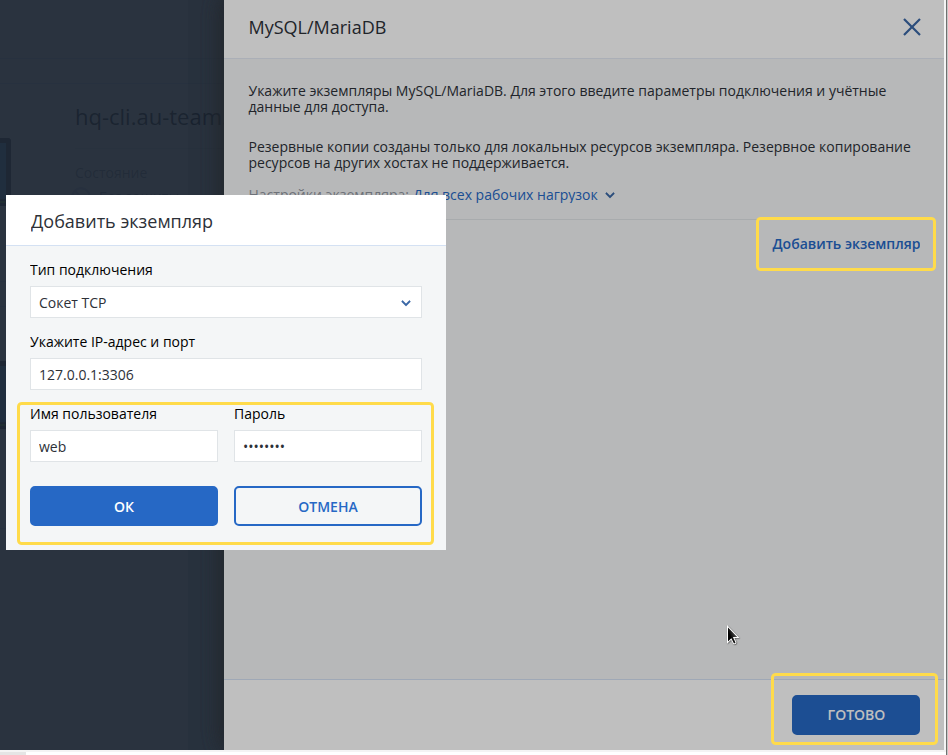Click into the Пароль password field
Screen dimensions: 948x755
328,446
